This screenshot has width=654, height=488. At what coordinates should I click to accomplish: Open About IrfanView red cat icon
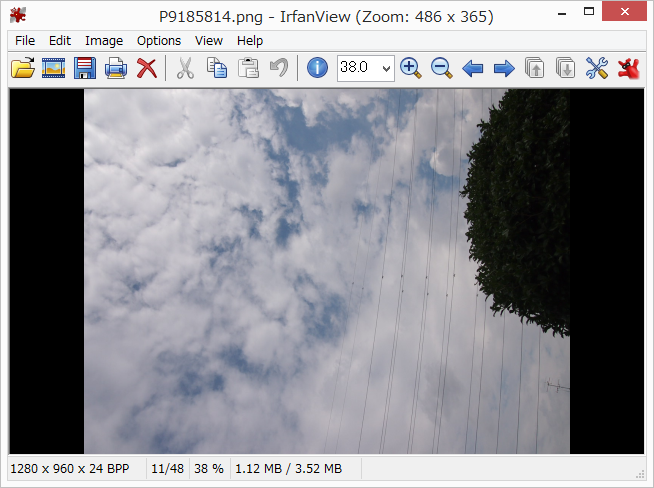629,68
